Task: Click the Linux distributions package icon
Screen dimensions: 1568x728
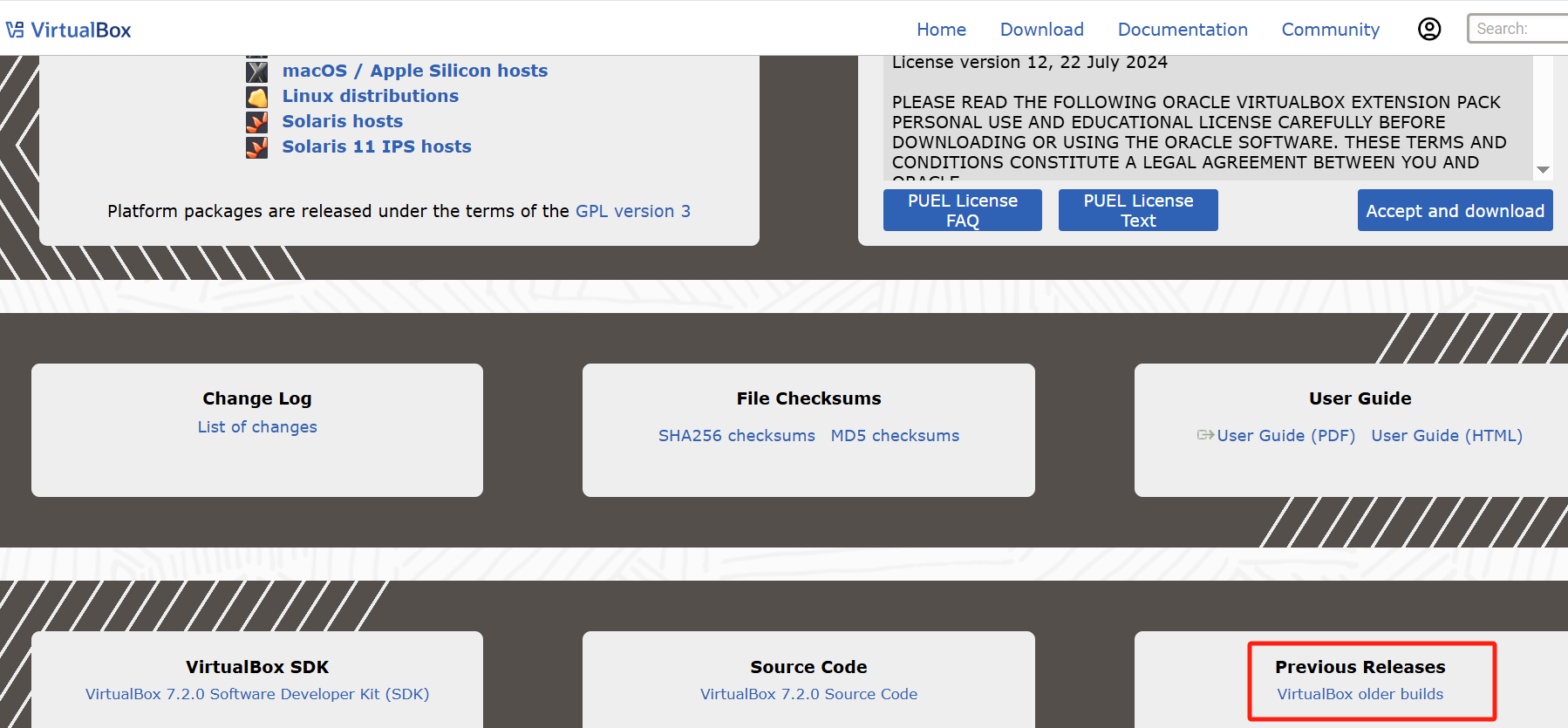Action: click(256, 97)
